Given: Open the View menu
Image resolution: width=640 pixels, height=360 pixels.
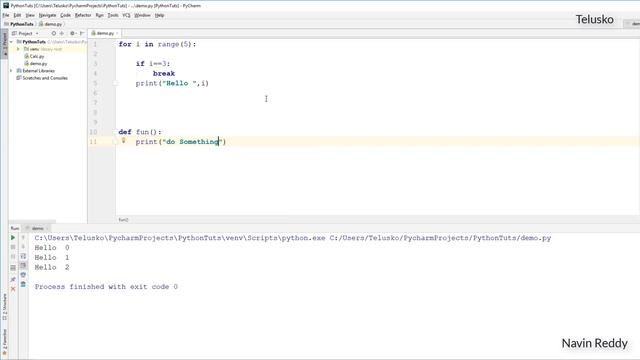Looking at the screenshot, I should [x=30, y=15].
